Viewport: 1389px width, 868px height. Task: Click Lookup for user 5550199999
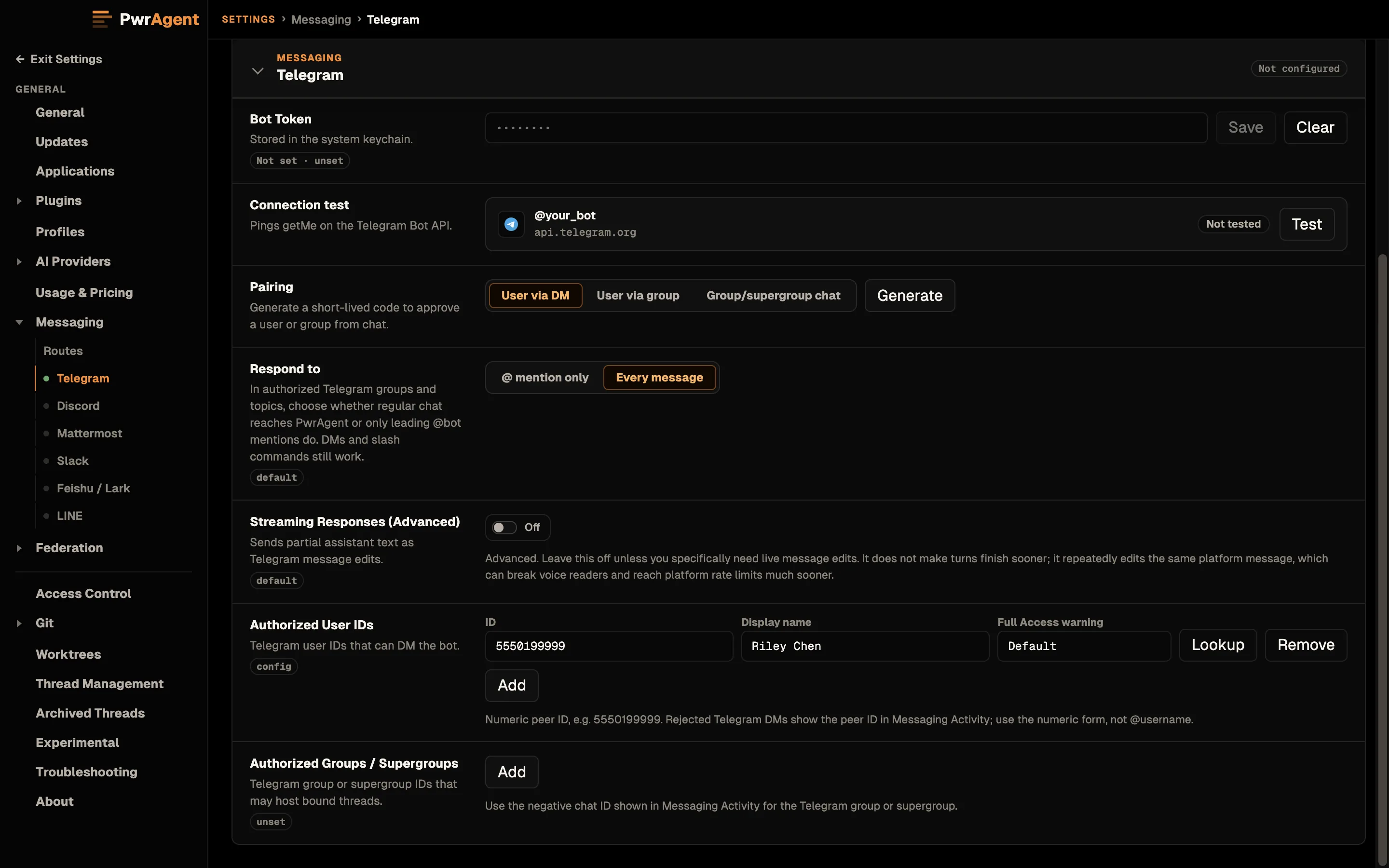coord(1218,645)
